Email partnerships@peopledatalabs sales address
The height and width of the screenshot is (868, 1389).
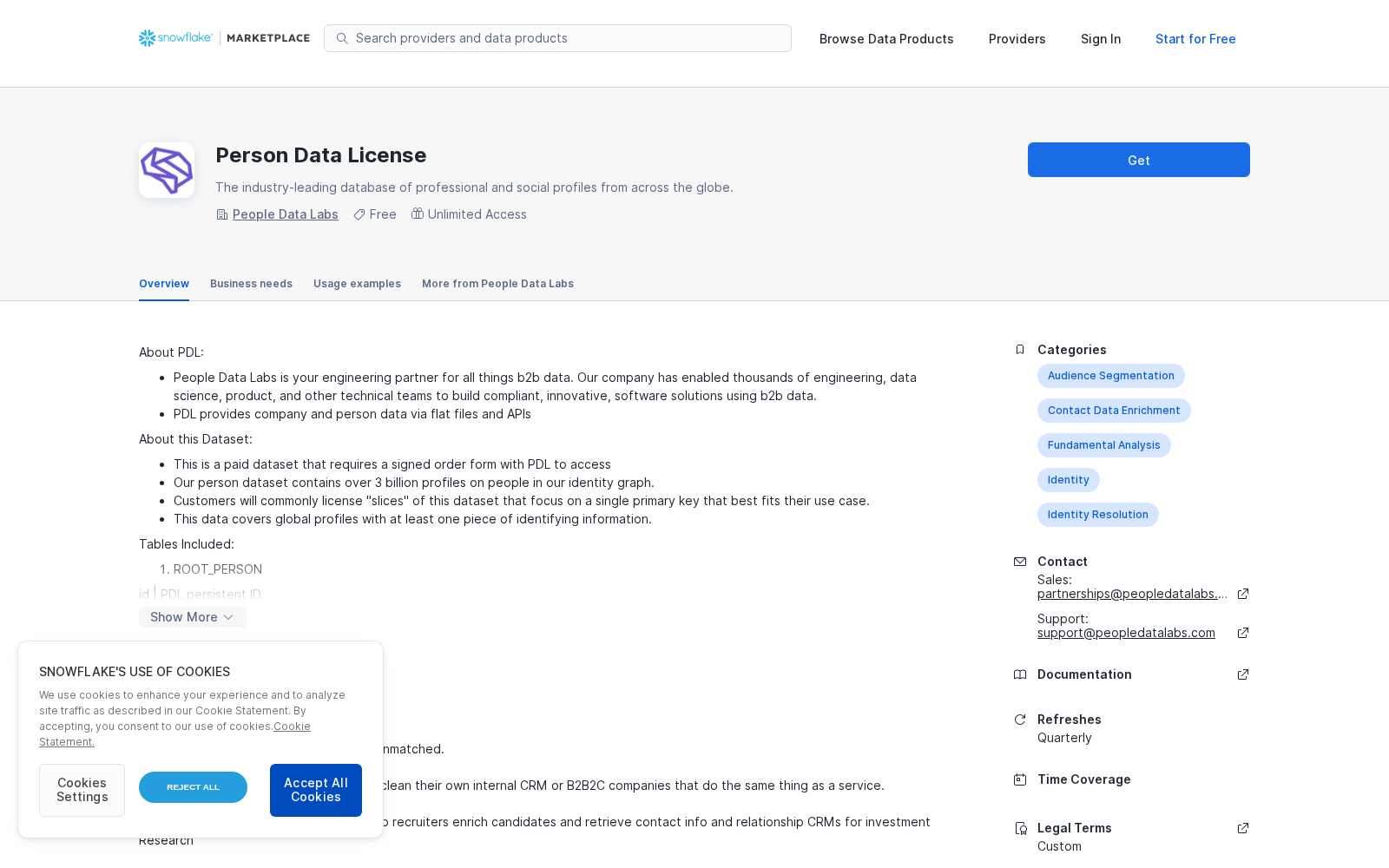tap(1133, 594)
